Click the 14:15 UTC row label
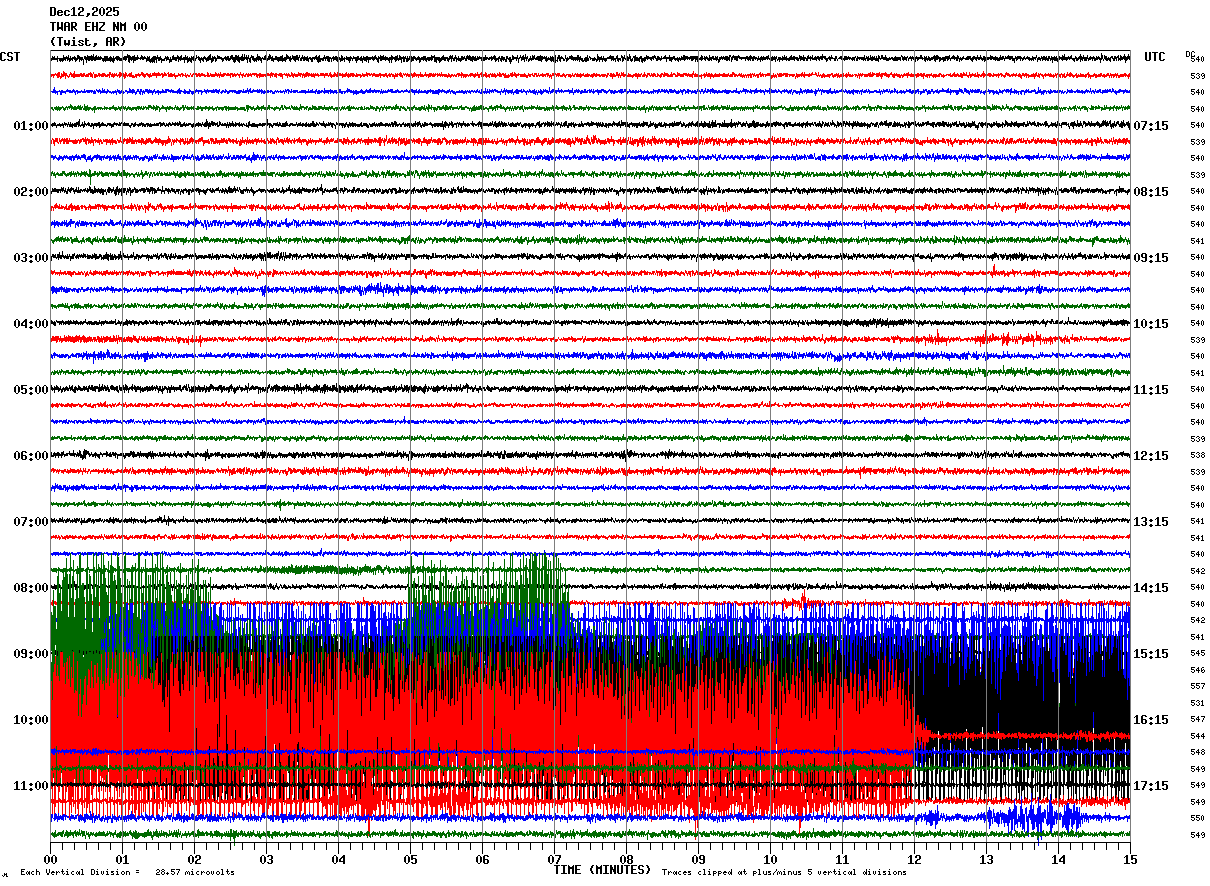Viewport: 1210px width, 886px height. pos(1151,588)
